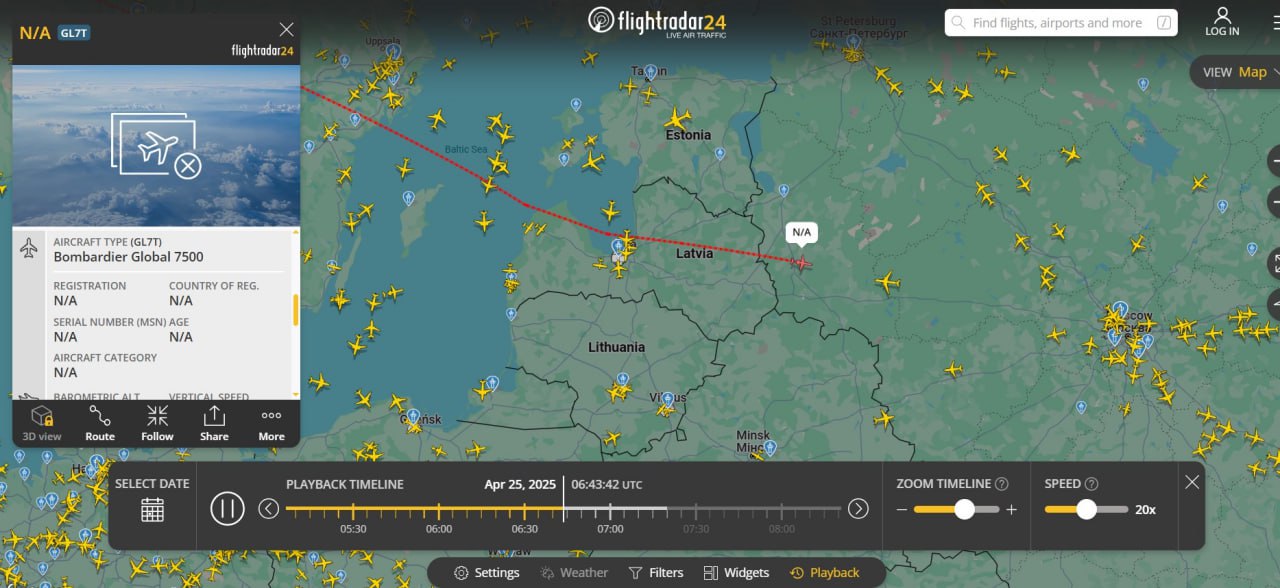Screen dimensions: 1280x588
Task: Share this flight
Action: 214,423
